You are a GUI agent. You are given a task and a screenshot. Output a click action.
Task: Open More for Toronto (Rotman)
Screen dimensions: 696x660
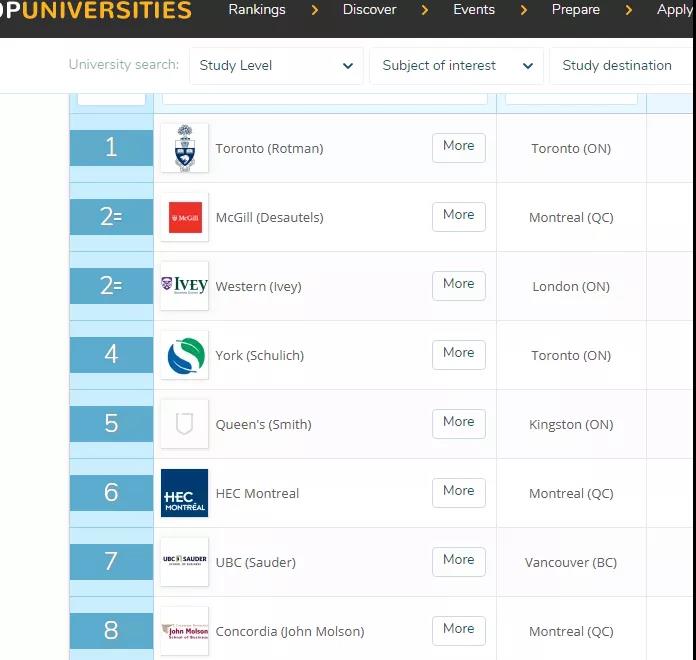pos(459,147)
